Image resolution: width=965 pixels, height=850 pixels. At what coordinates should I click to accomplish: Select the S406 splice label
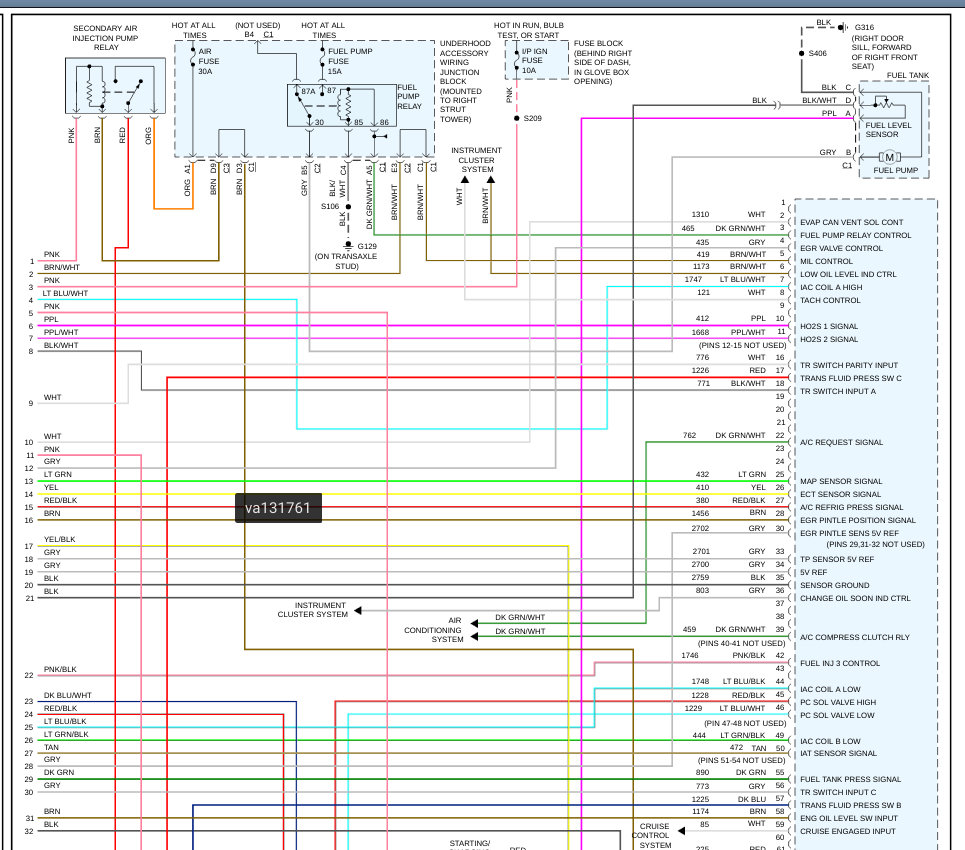pyautogui.click(x=817, y=53)
